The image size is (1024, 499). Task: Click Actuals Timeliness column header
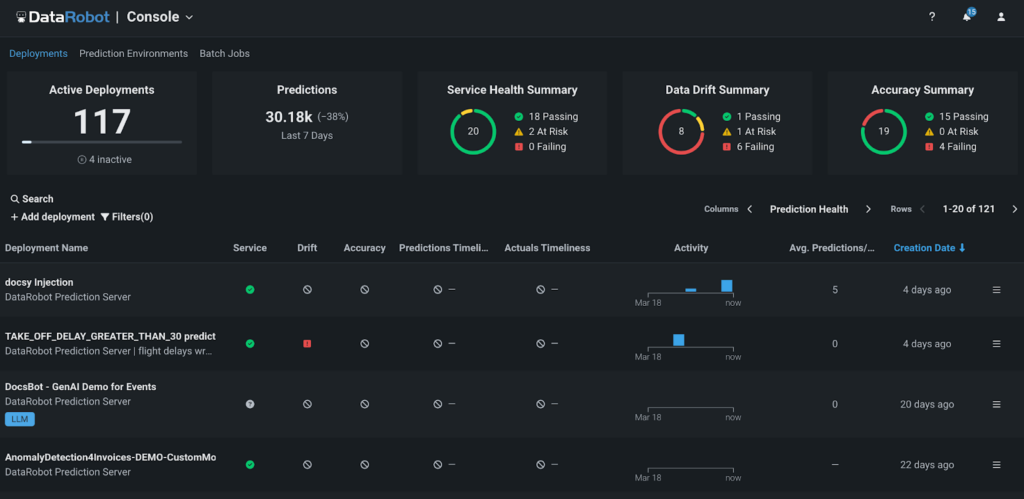(x=547, y=248)
